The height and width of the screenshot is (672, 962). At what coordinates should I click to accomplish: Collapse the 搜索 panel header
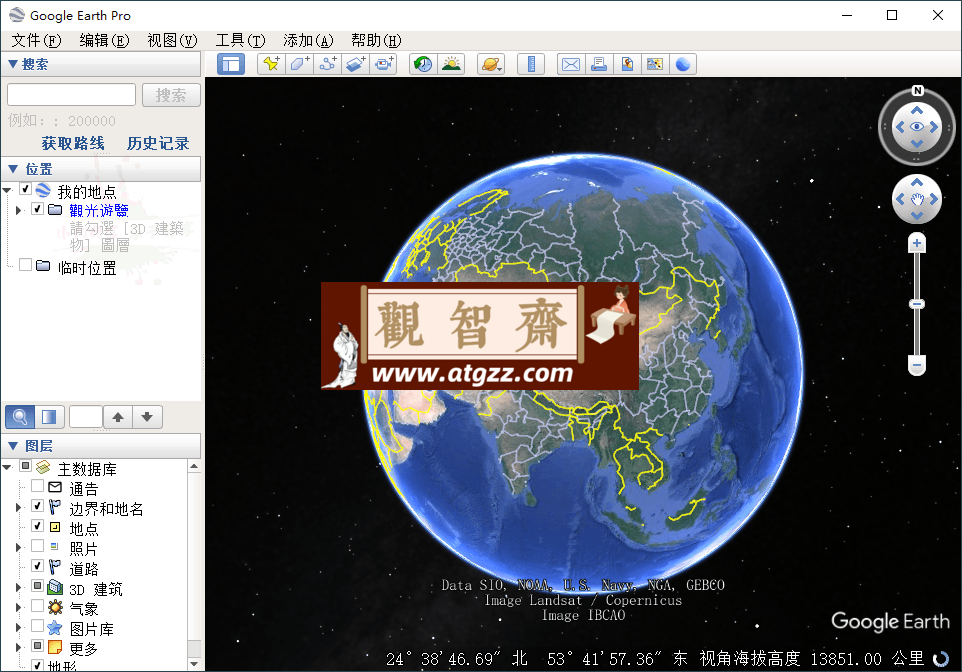coord(101,64)
